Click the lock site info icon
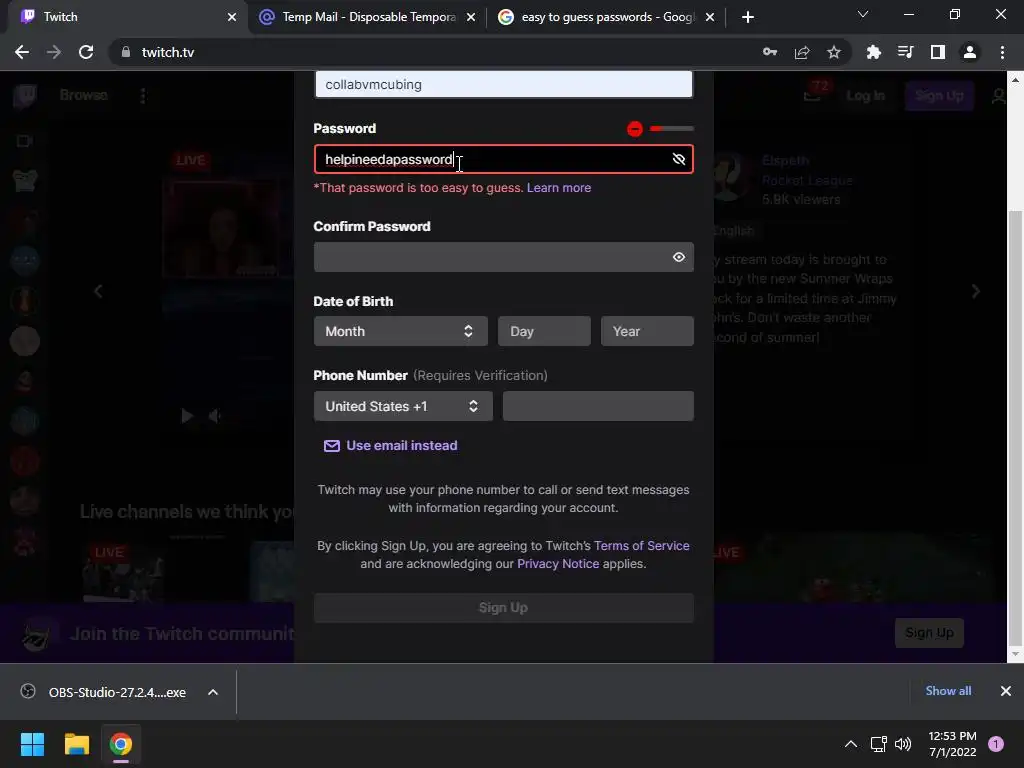1024x768 pixels. click(126, 52)
